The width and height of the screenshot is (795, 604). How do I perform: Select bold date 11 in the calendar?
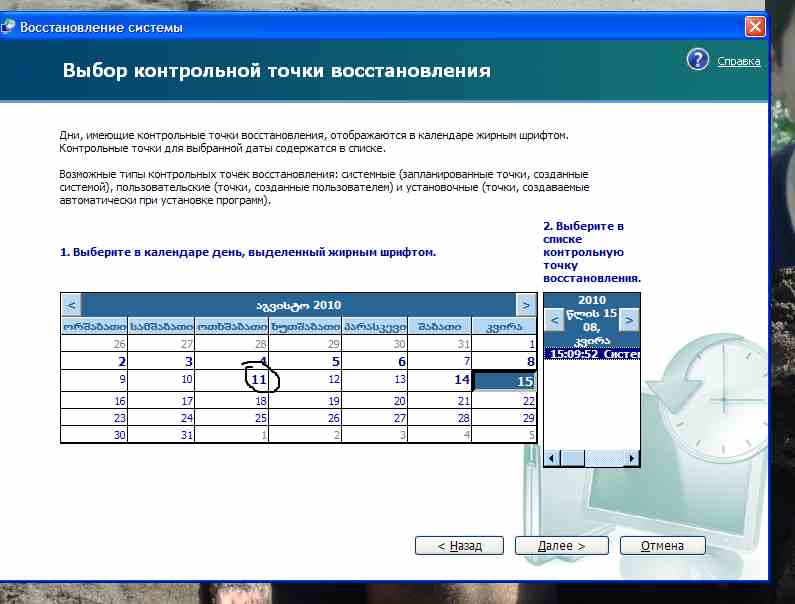click(x=258, y=380)
